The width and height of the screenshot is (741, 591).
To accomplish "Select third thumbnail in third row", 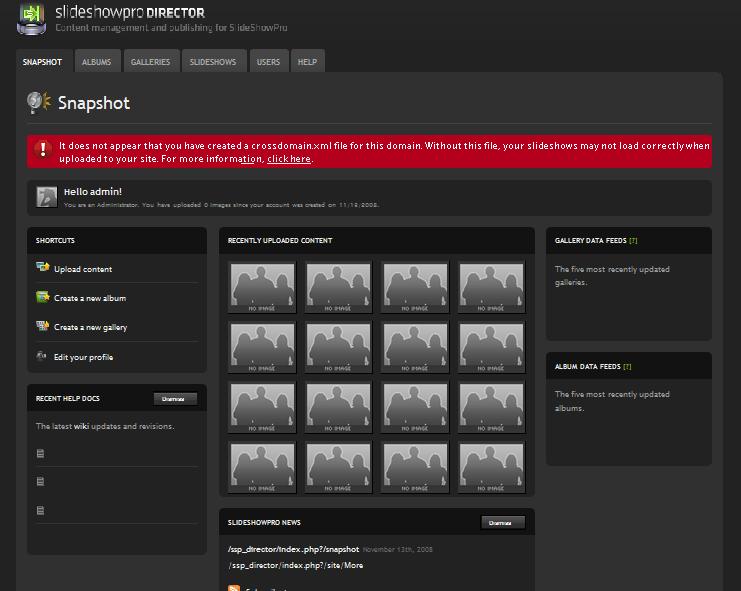I will [415, 407].
